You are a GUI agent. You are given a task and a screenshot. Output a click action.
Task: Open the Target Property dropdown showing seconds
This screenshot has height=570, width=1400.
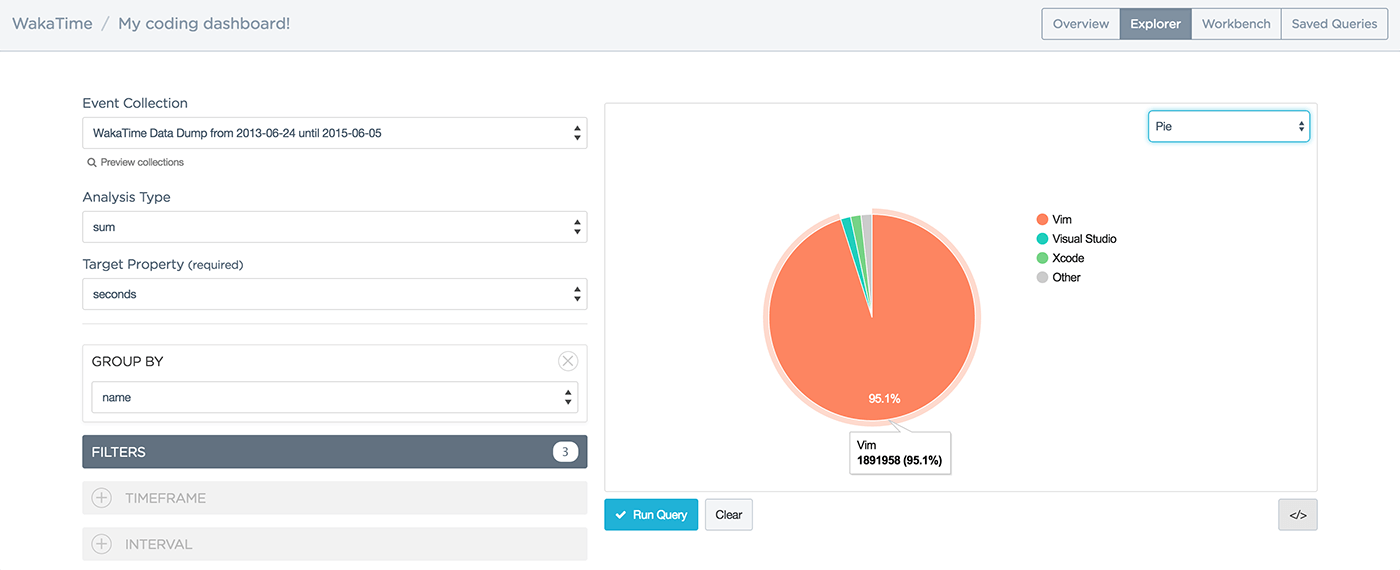tap(334, 294)
